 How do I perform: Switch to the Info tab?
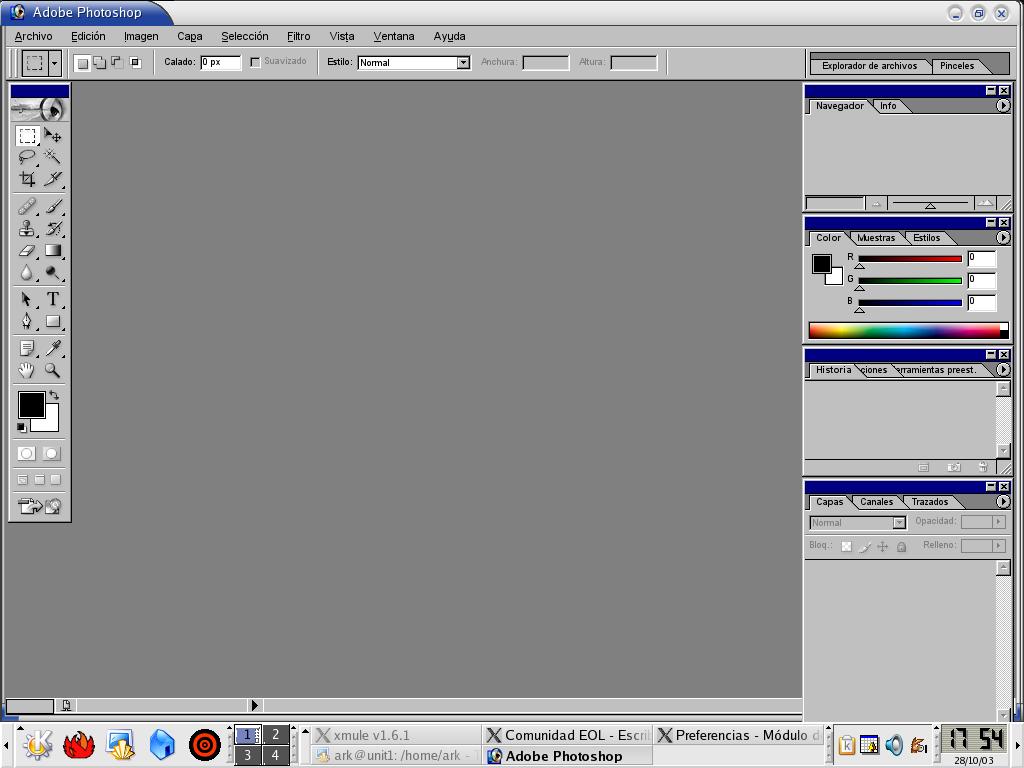pos(888,106)
